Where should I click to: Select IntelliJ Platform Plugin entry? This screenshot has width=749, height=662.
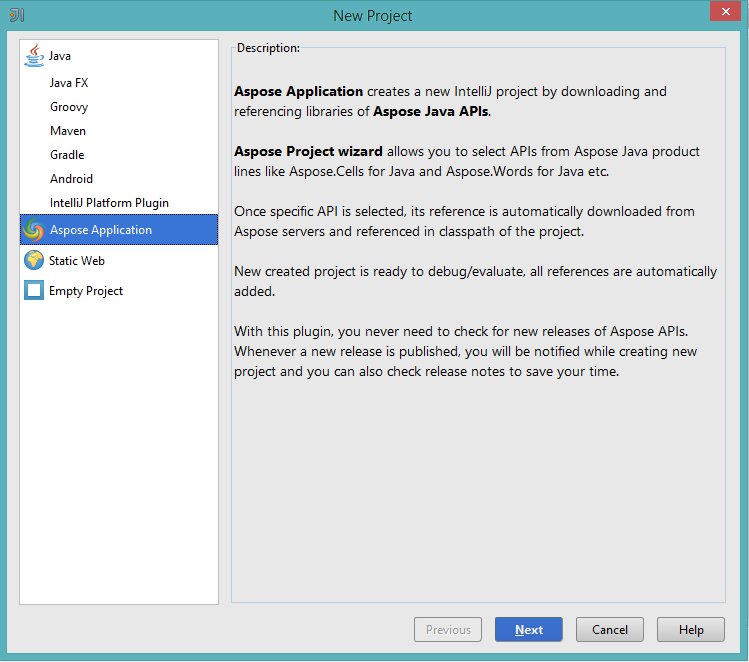[x=119, y=203]
